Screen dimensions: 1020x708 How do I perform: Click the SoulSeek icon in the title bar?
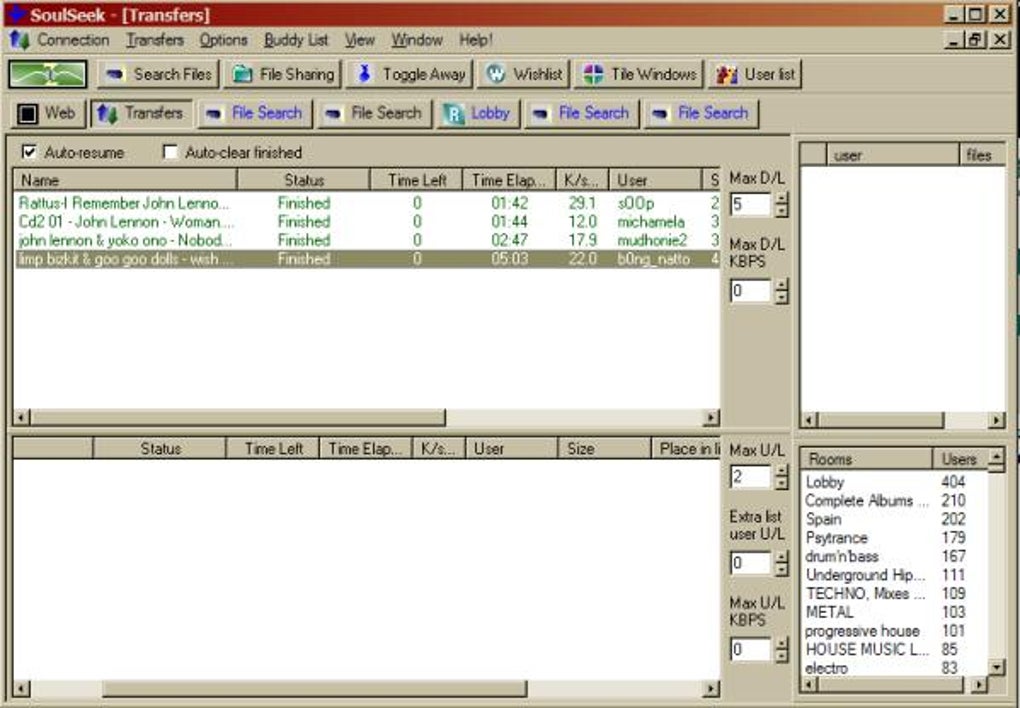click(16, 14)
